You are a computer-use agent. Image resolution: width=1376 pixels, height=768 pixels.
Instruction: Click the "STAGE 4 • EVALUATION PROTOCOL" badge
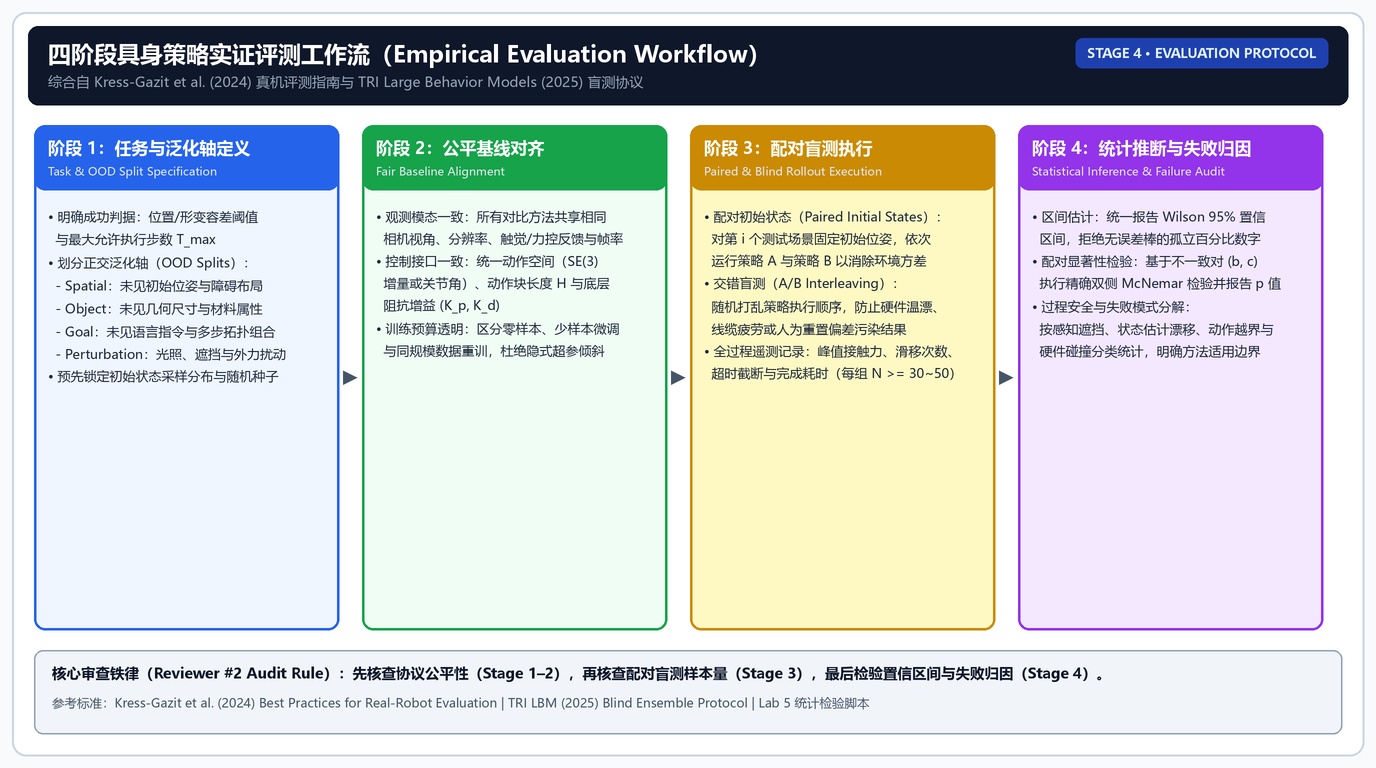[x=1201, y=53]
